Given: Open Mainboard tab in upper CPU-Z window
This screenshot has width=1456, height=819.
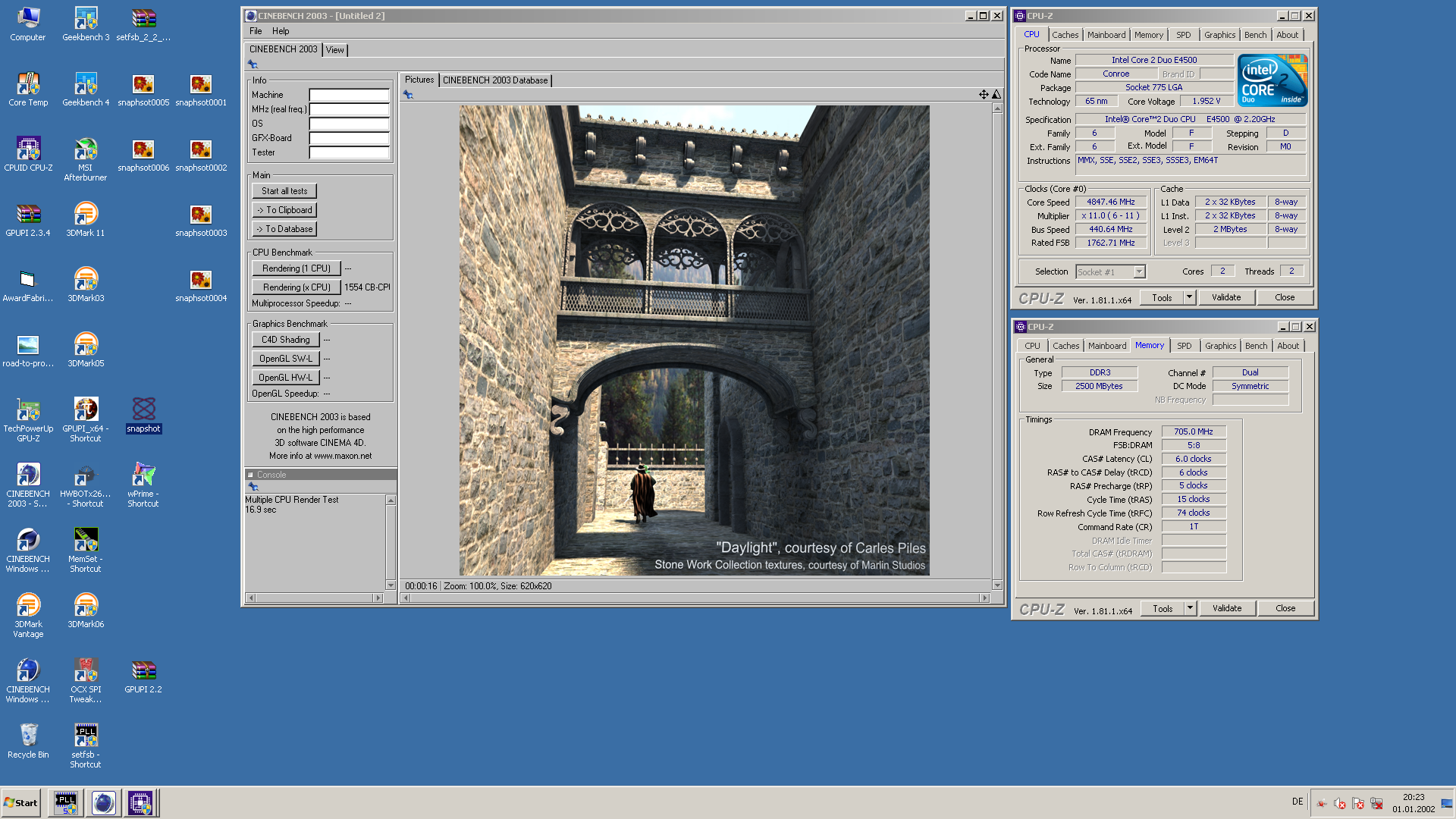Looking at the screenshot, I should 1106,35.
